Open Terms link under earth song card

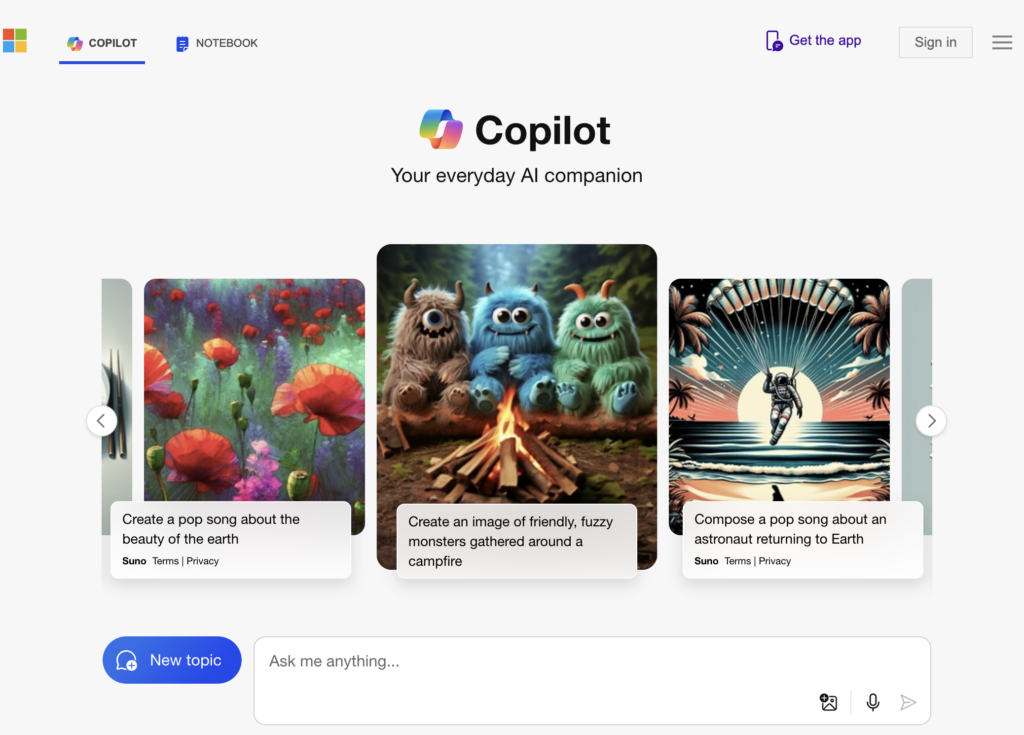(165, 561)
